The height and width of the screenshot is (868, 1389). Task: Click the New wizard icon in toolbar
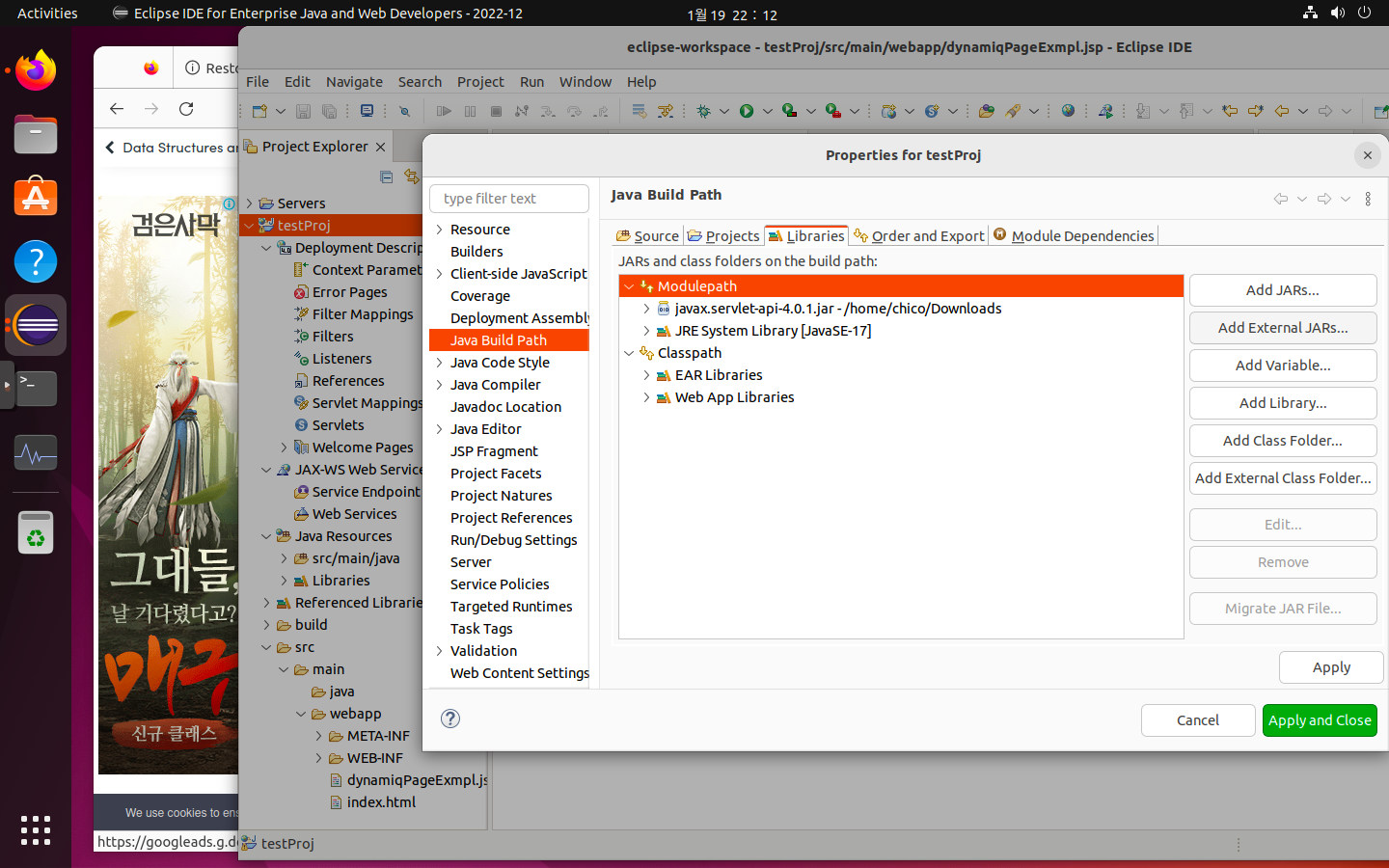pos(259,111)
